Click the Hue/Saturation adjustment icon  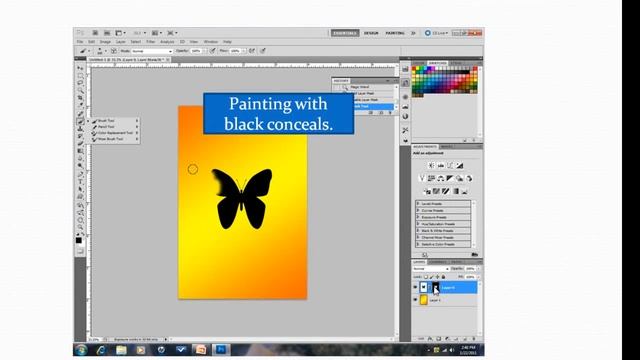point(431,178)
